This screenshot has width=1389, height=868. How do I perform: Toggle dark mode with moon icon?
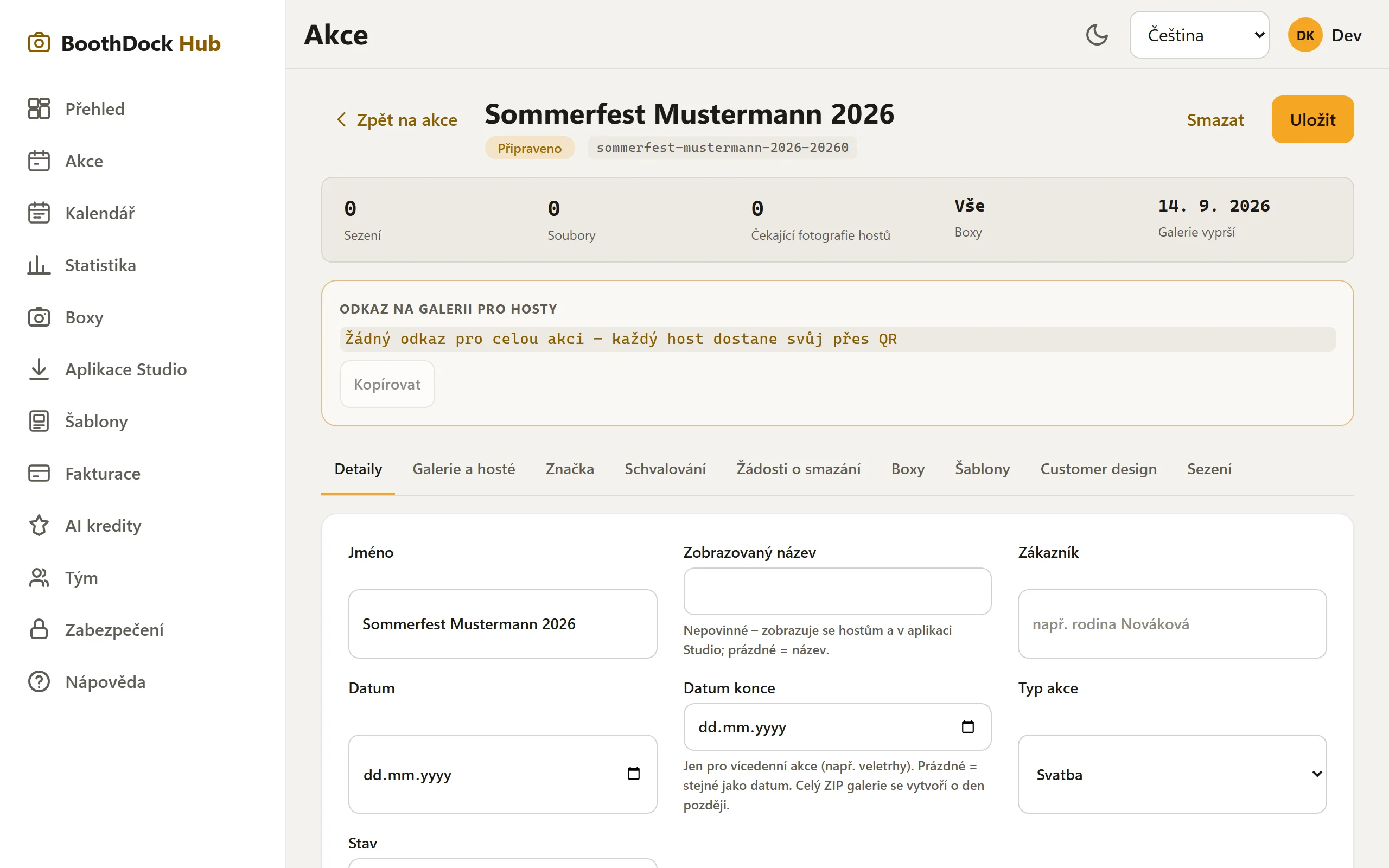click(x=1096, y=35)
